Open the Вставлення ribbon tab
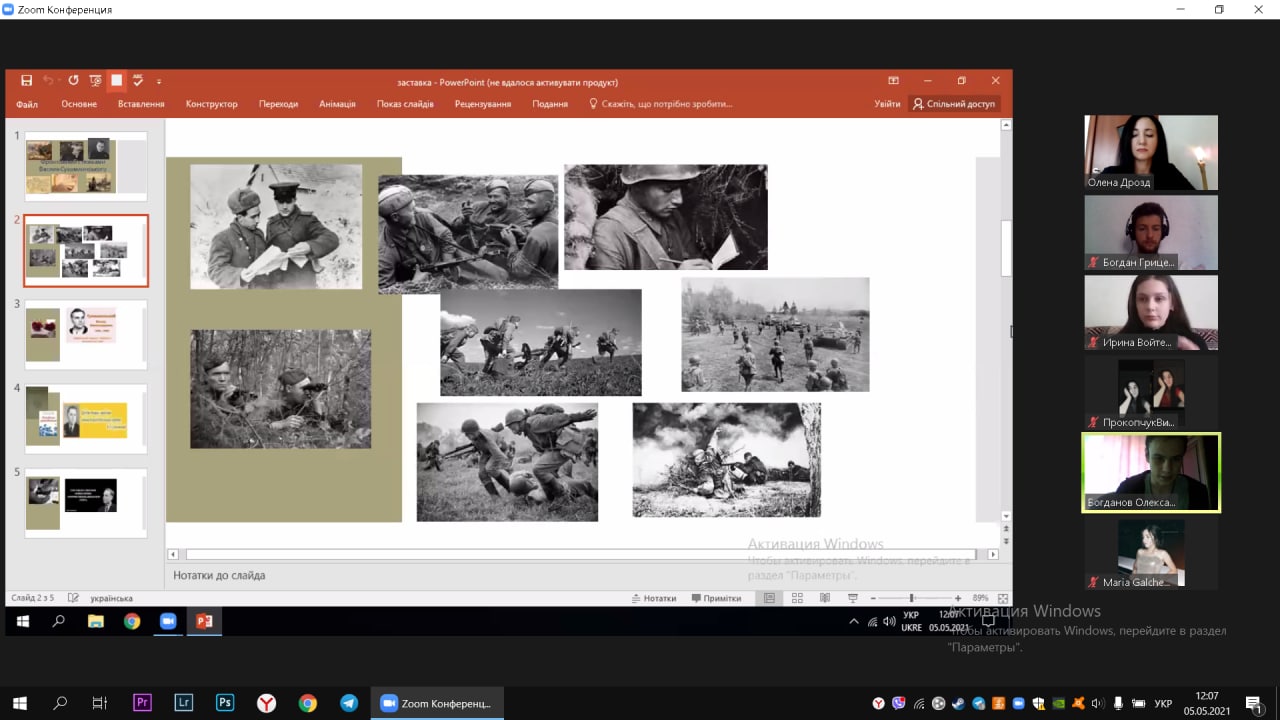This screenshot has width=1280, height=720. [141, 104]
